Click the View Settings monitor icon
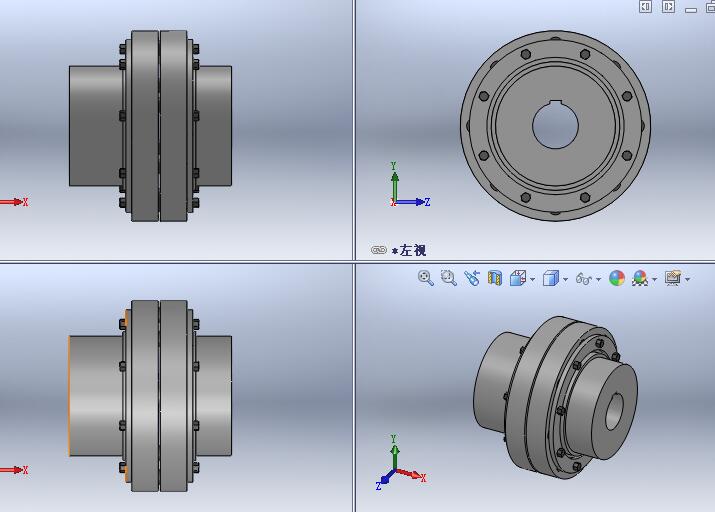This screenshot has height=512, width=715. coord(673,278)
